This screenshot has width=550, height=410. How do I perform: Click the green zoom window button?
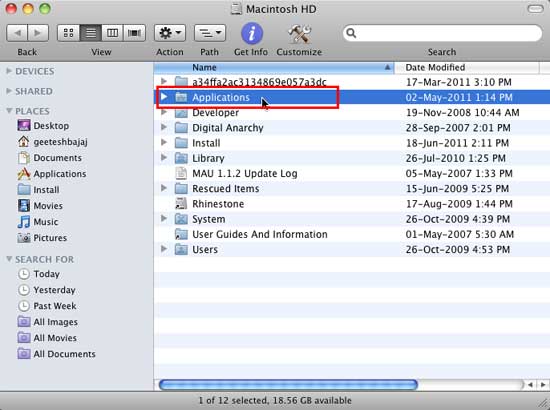[45, 8]
